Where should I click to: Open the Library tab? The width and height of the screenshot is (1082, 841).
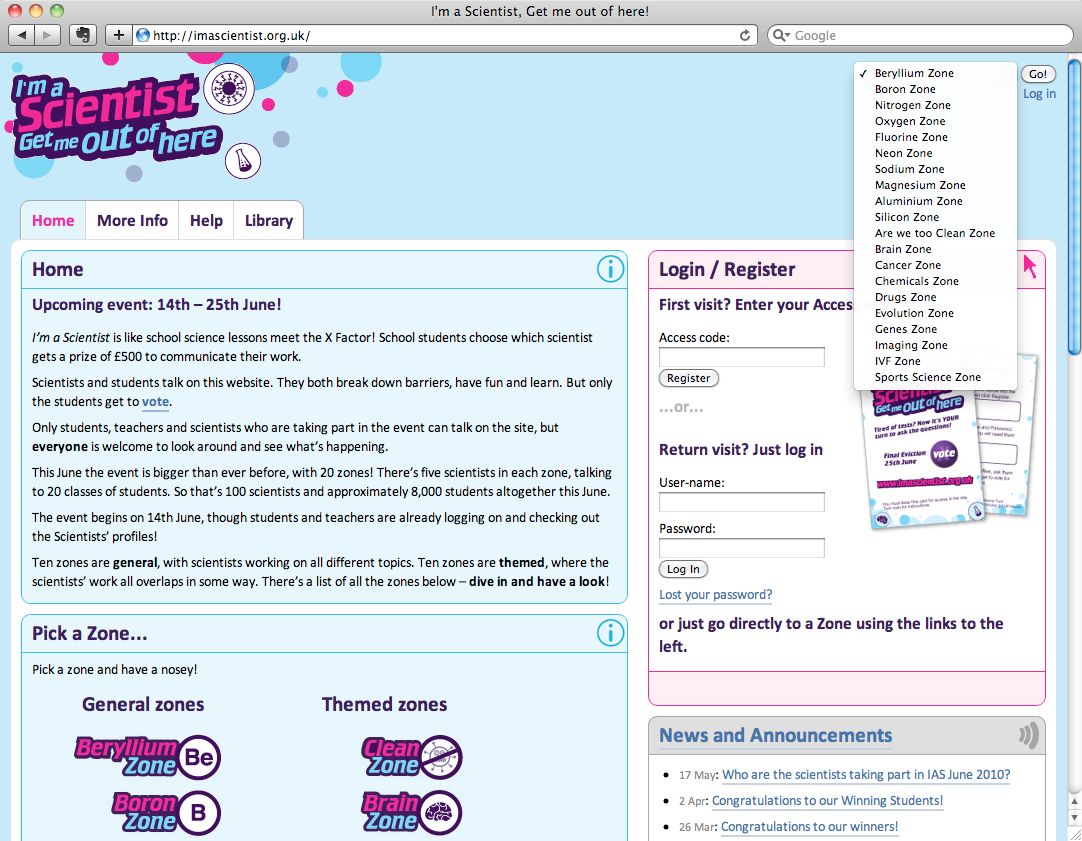coord(268,220)
